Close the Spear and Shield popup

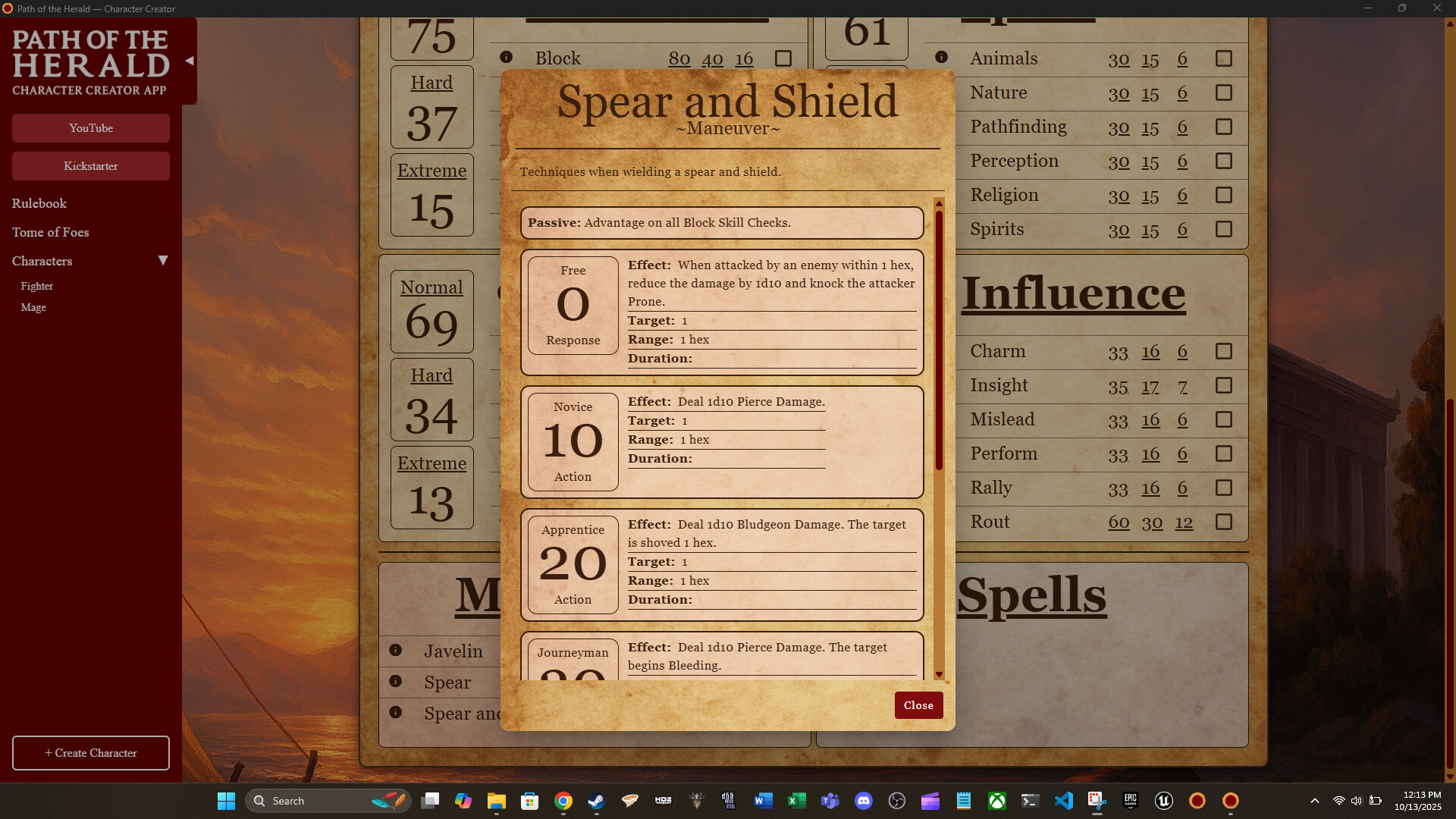918,705
